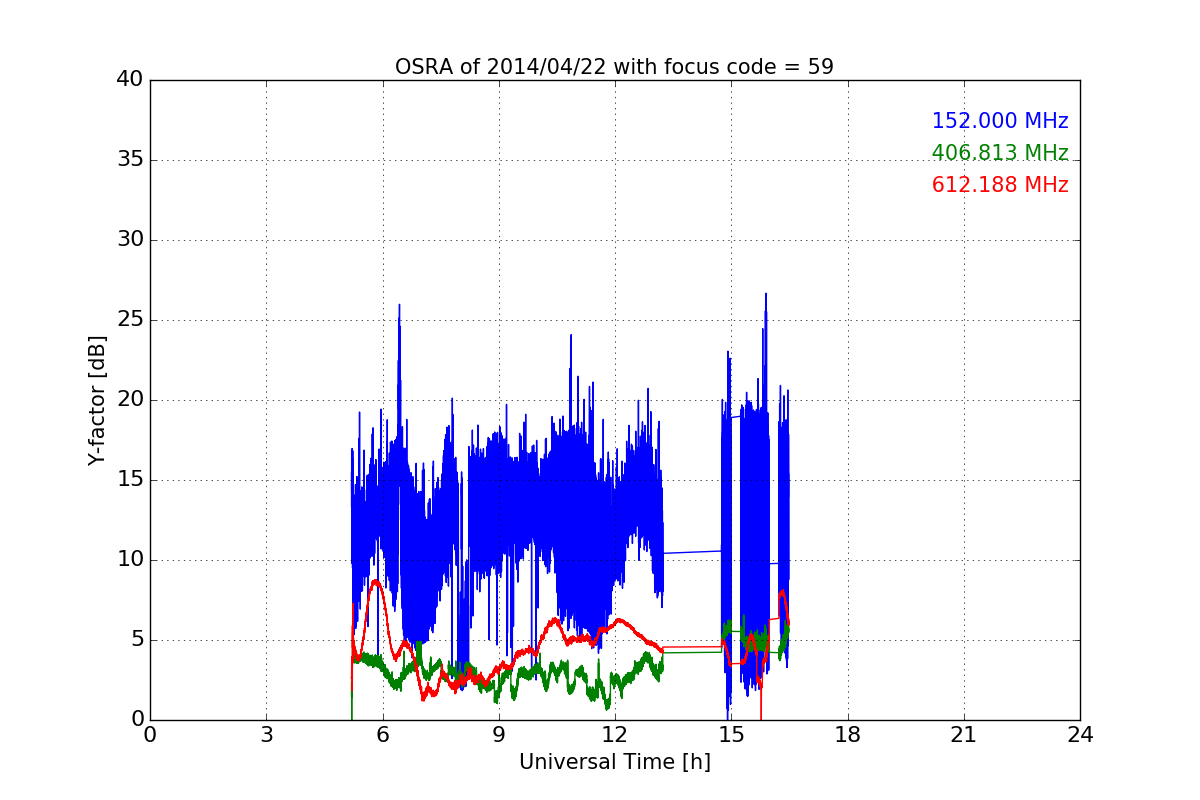
Task: Click the x-axis tick label 18
Action: 848,735
